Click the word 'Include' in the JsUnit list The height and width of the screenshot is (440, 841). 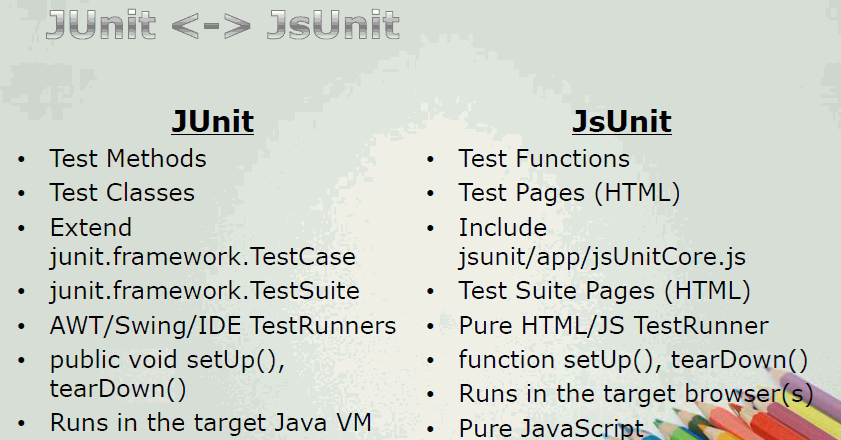pyautogui.click(x=503, y=228)
